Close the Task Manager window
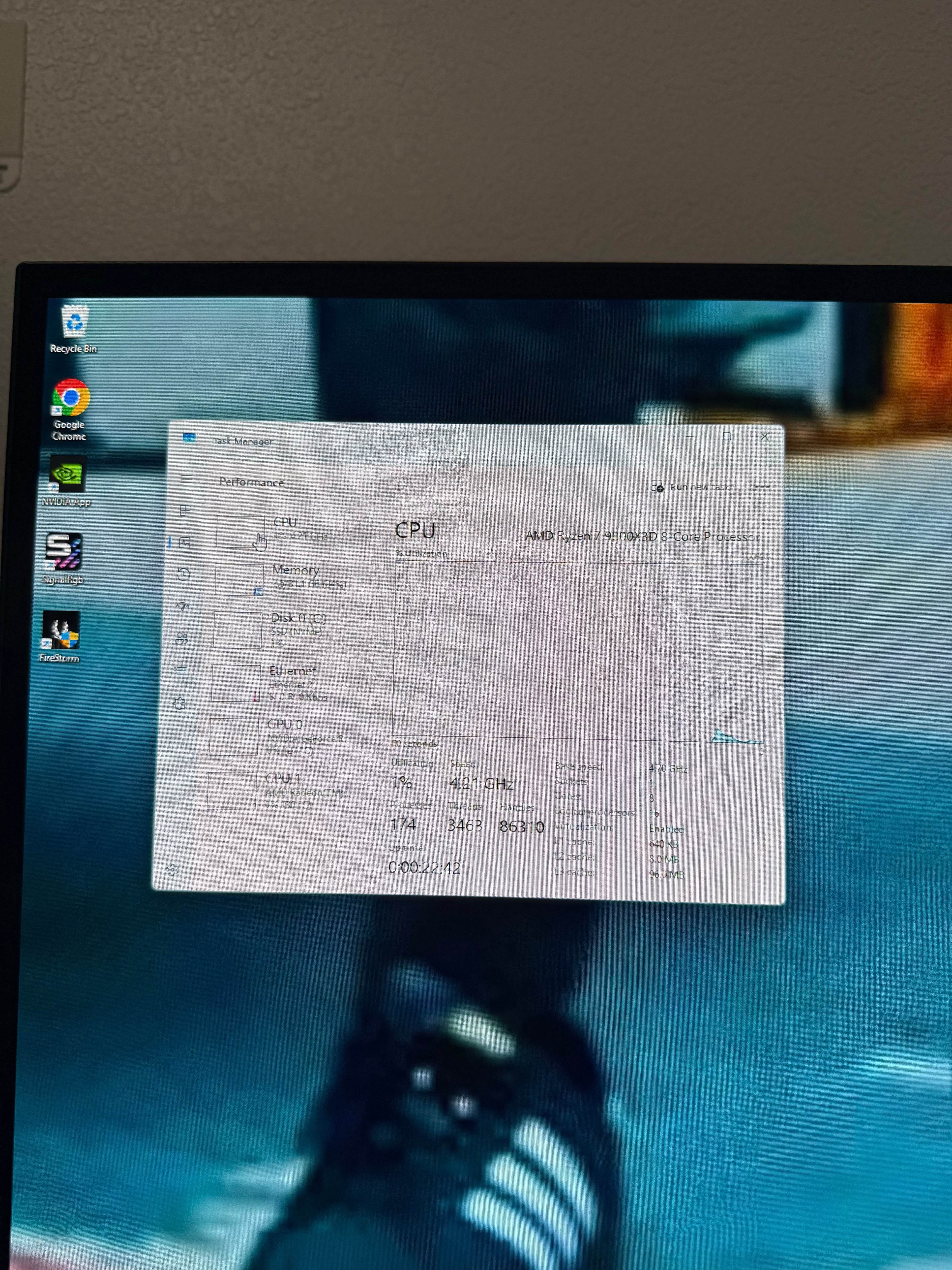The height and width of the screenshot is (1270, 952). (765, 436)
